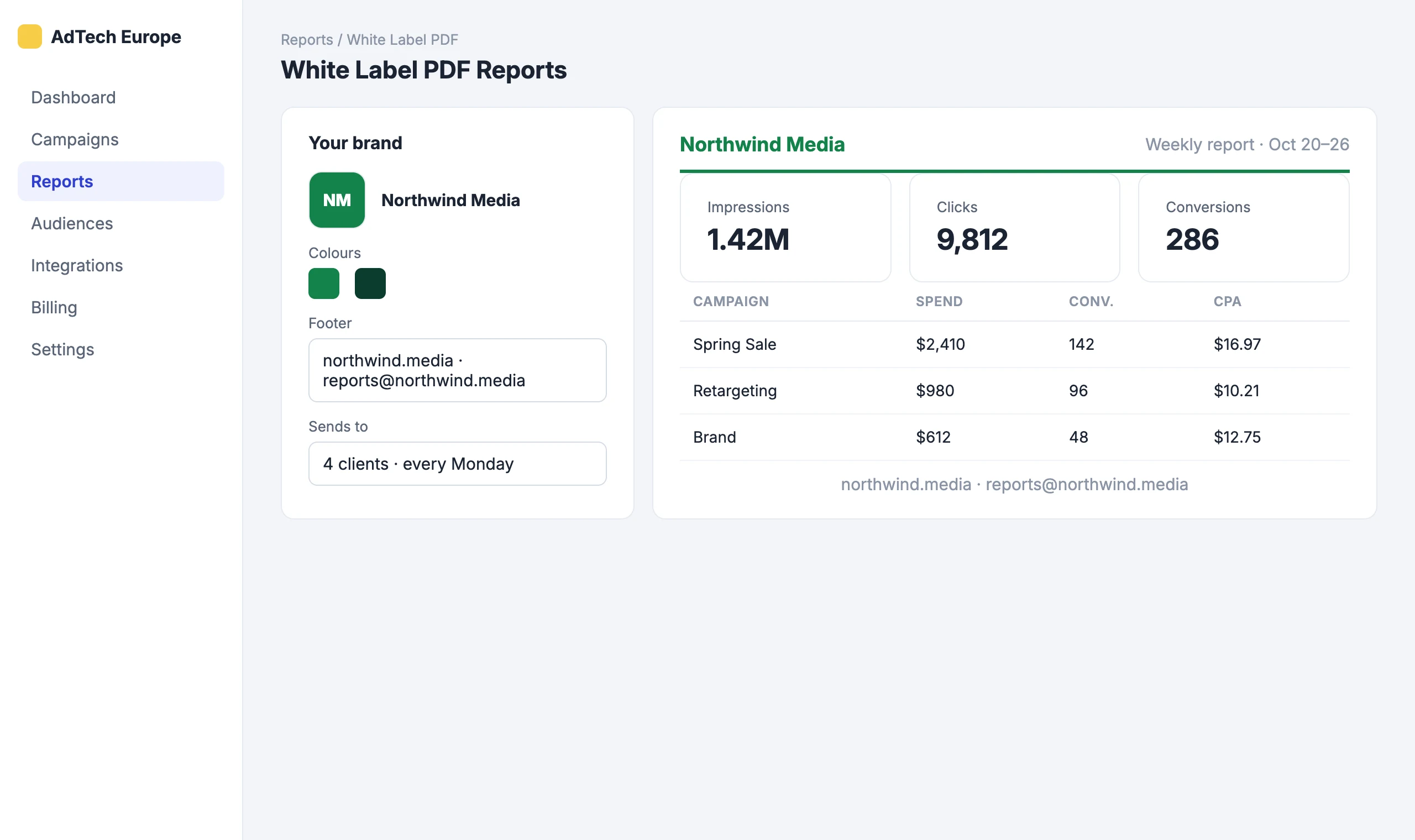Viewport: 1415px width, 840px height.
Task: Select the Spring Sale campaign row name
Action: [735, 344]
